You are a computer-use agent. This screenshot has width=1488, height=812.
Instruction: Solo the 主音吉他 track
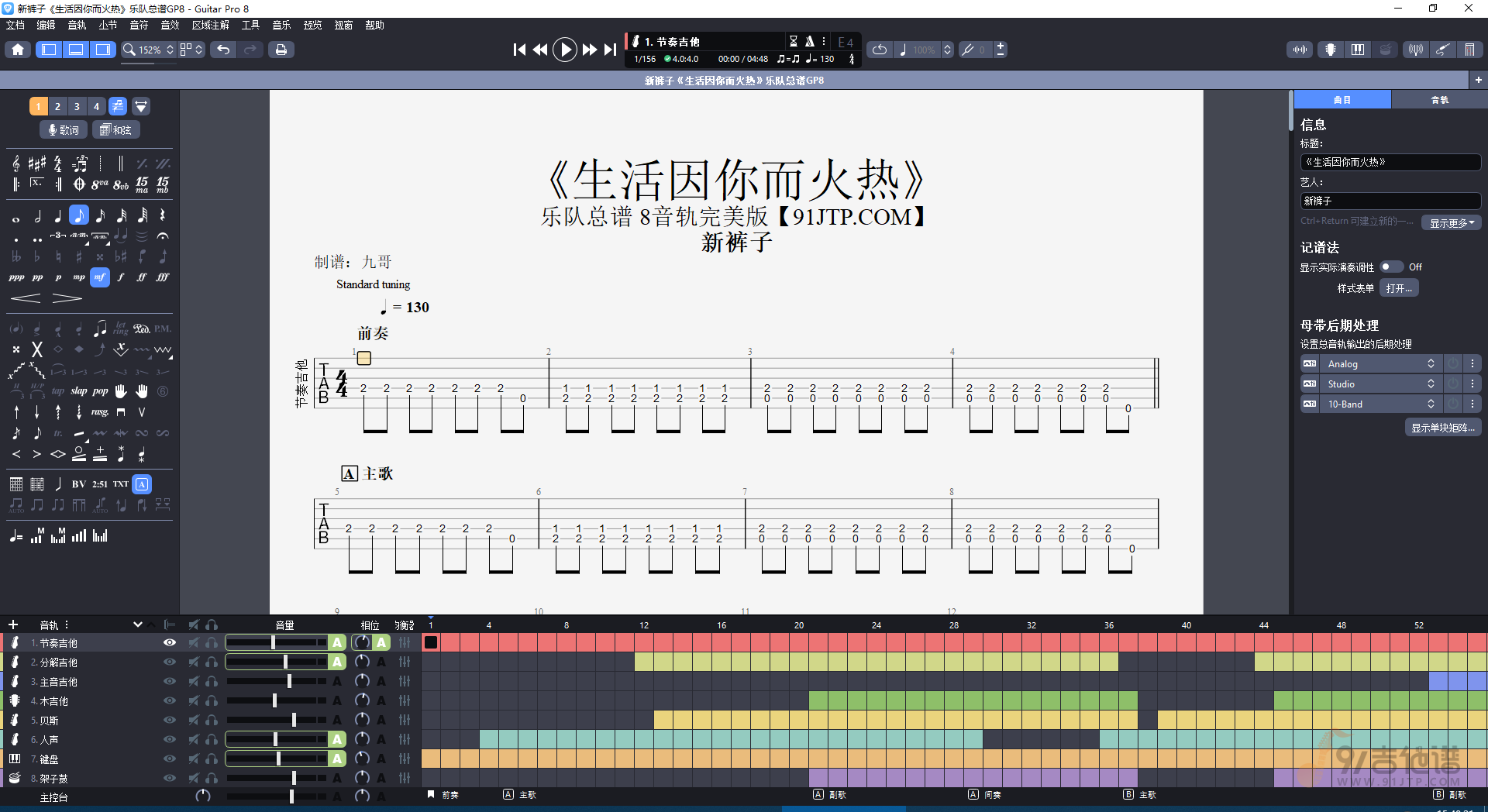tap(212, 681)
